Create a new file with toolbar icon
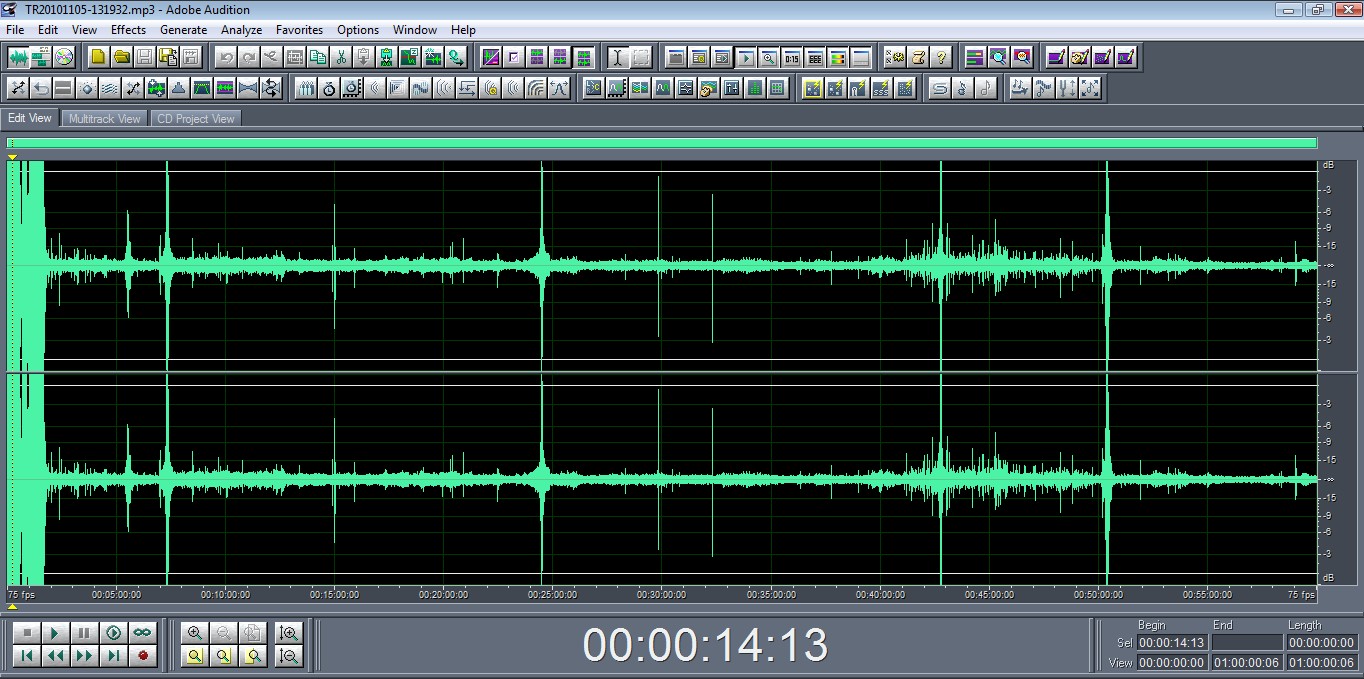This screenshot has width=1364, height=679. pyautogui.click(x=98, y=57)
